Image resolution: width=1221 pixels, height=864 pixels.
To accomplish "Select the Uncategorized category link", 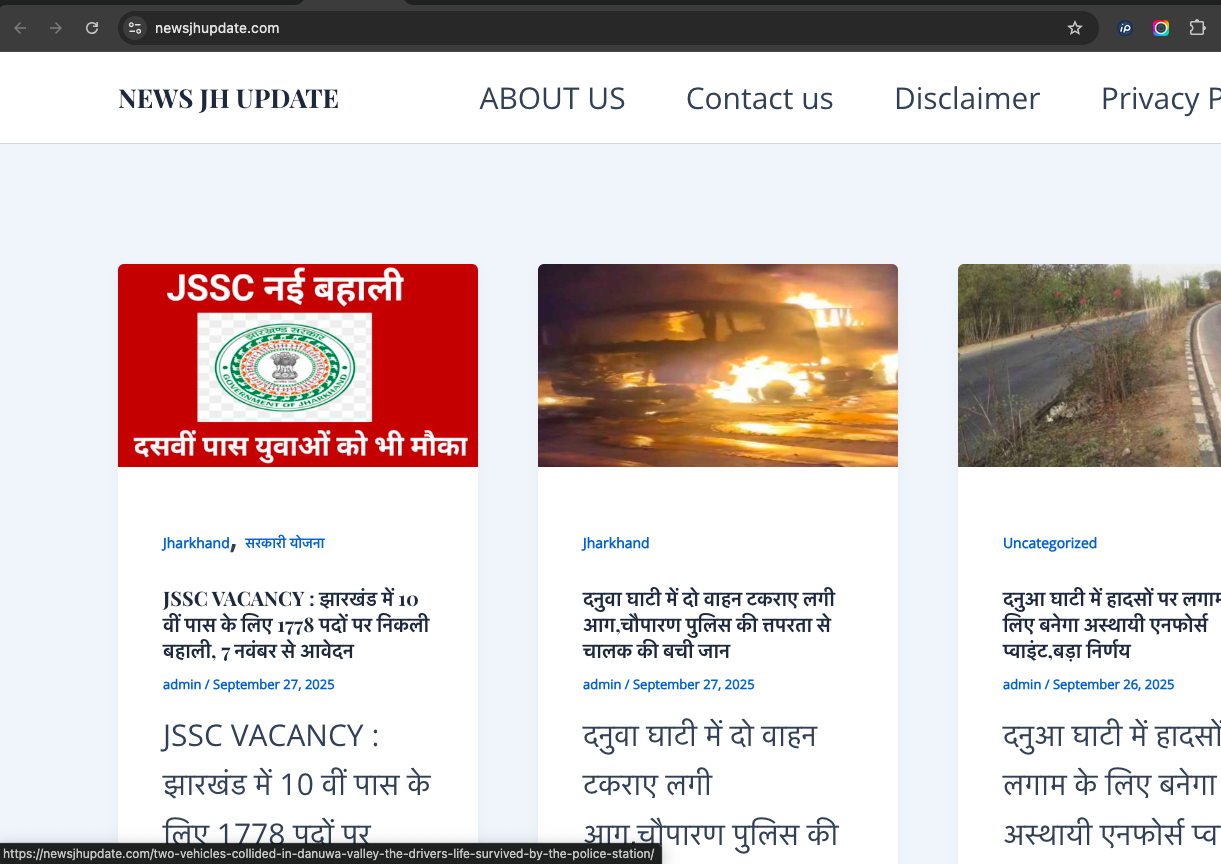I will click(x=1050, y=543).
